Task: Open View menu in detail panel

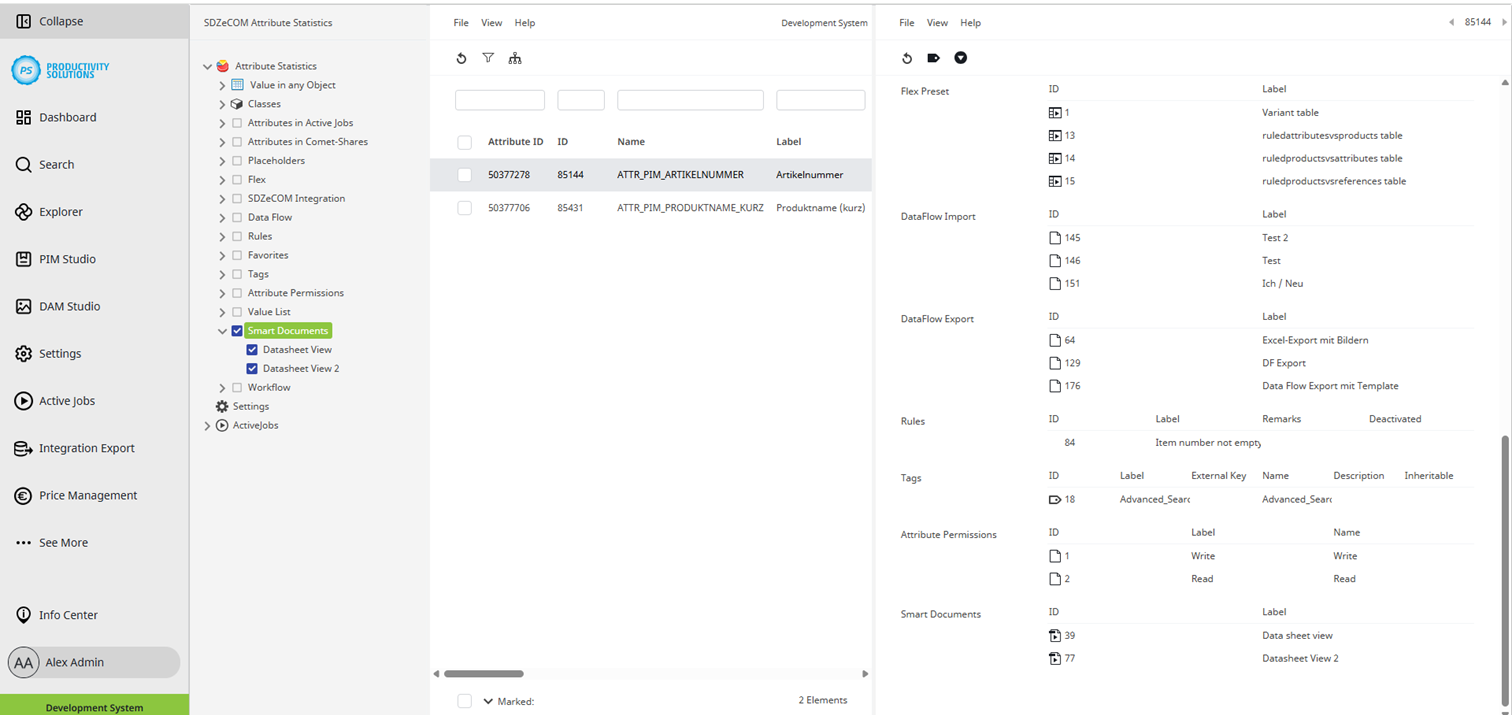Action: pyautogui.click(x=937, y=22)
